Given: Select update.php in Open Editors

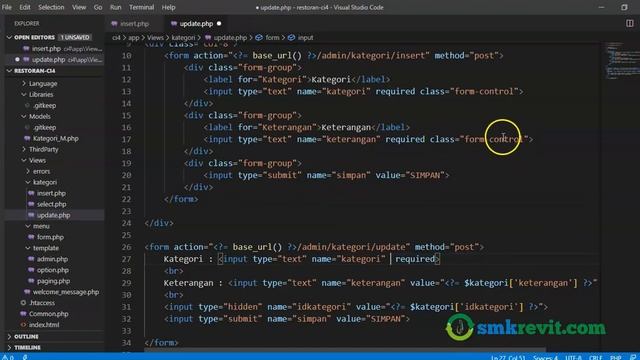Looking at the screenshot, I should [x=54, y=60].
